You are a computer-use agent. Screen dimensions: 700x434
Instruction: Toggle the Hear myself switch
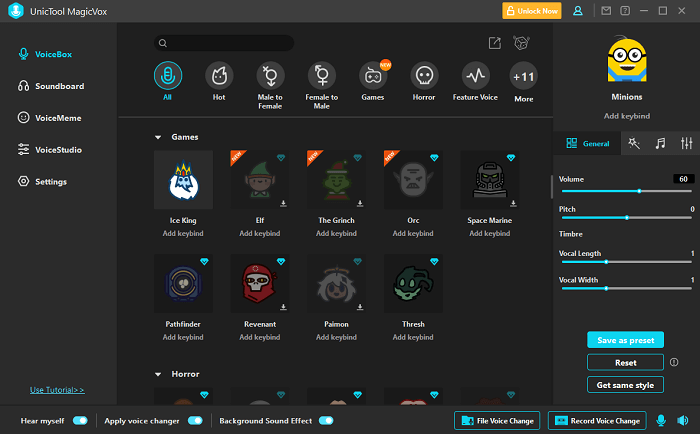click(x=80, y=421)
